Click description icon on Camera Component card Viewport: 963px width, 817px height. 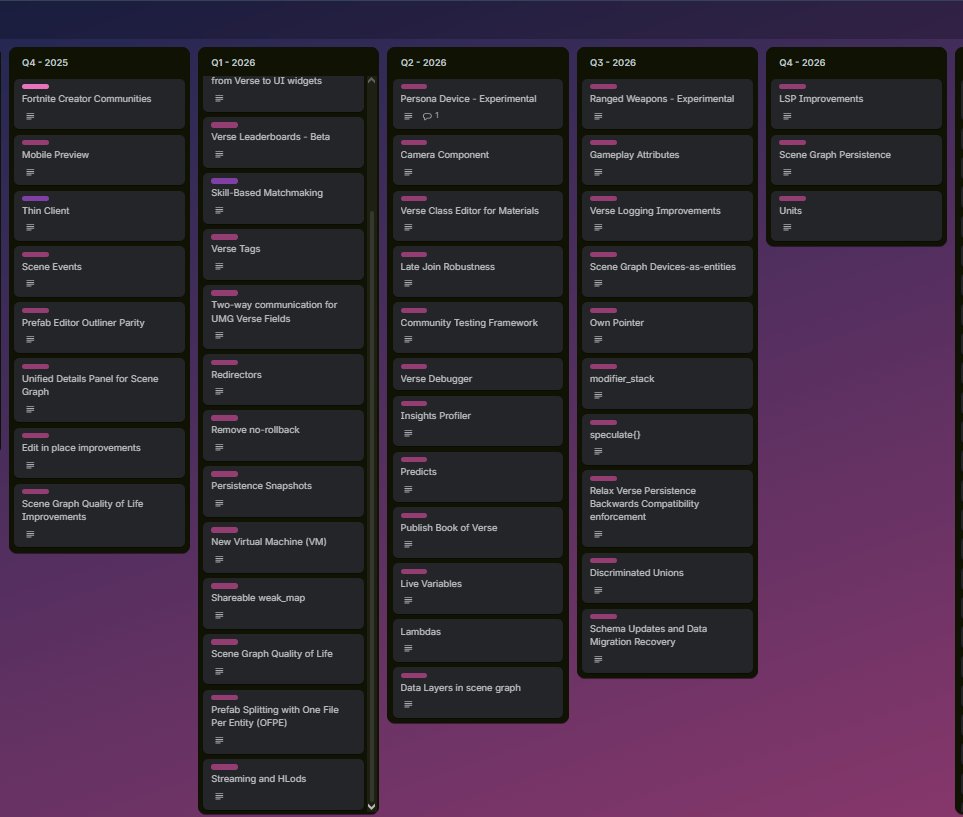408,173
